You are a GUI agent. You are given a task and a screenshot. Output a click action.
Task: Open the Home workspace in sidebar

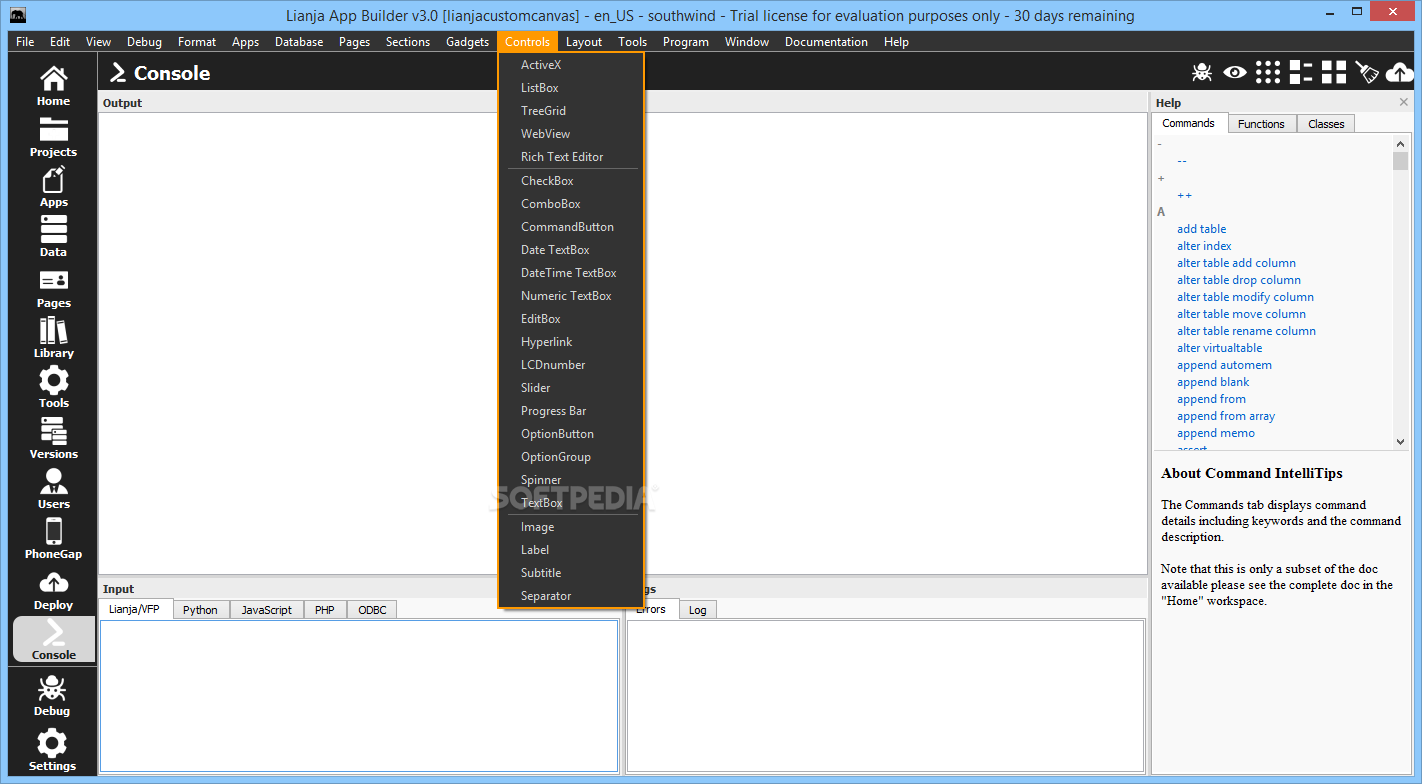tap(53, 86)
